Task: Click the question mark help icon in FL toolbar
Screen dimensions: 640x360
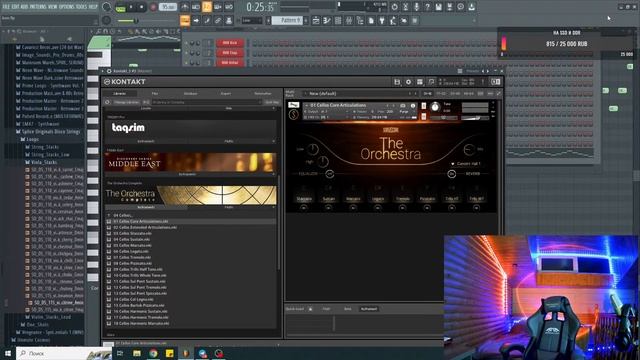Action: coord(427,7)
